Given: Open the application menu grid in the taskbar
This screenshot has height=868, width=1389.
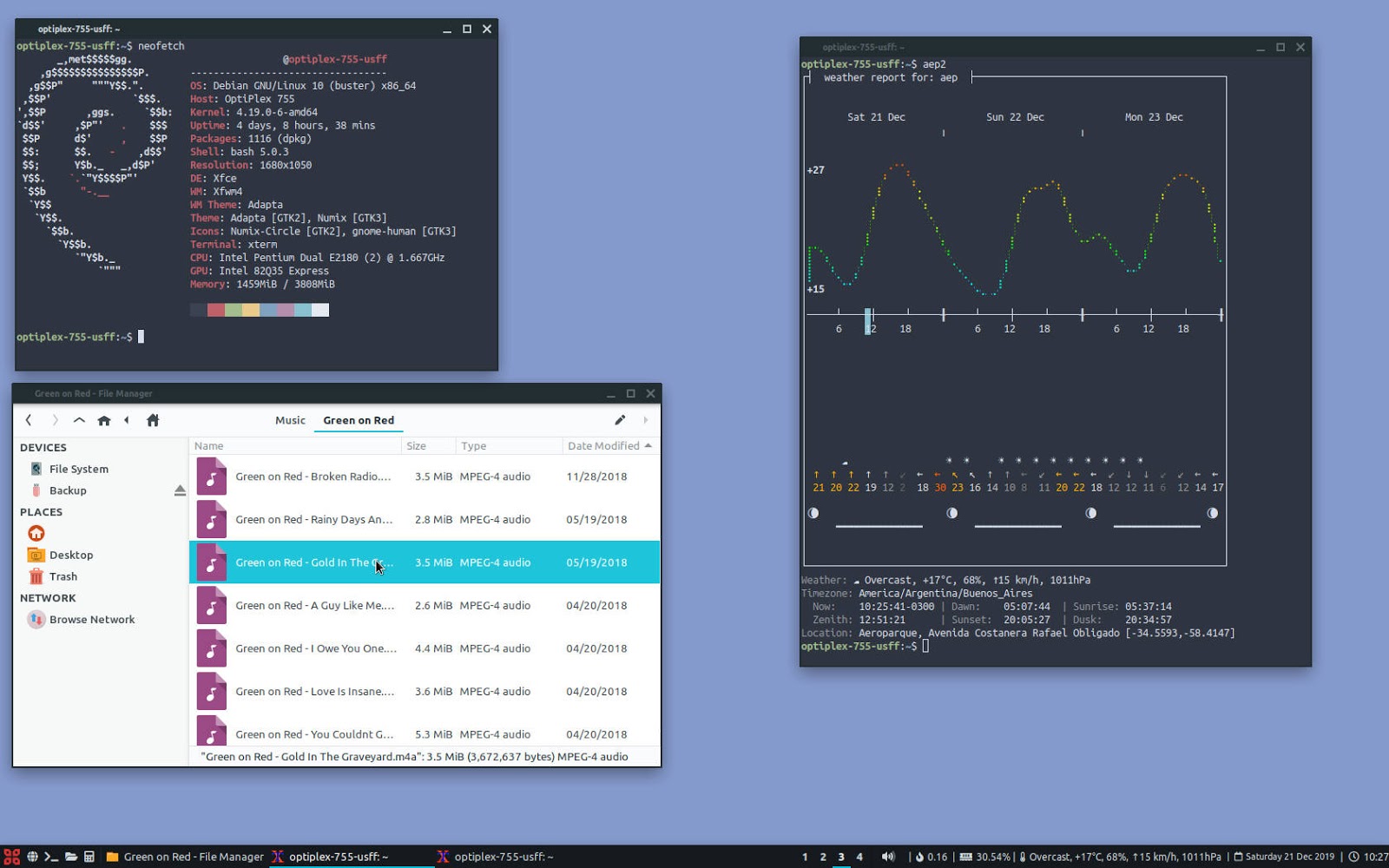Looking at the screenshot, I should click(12, 857).
